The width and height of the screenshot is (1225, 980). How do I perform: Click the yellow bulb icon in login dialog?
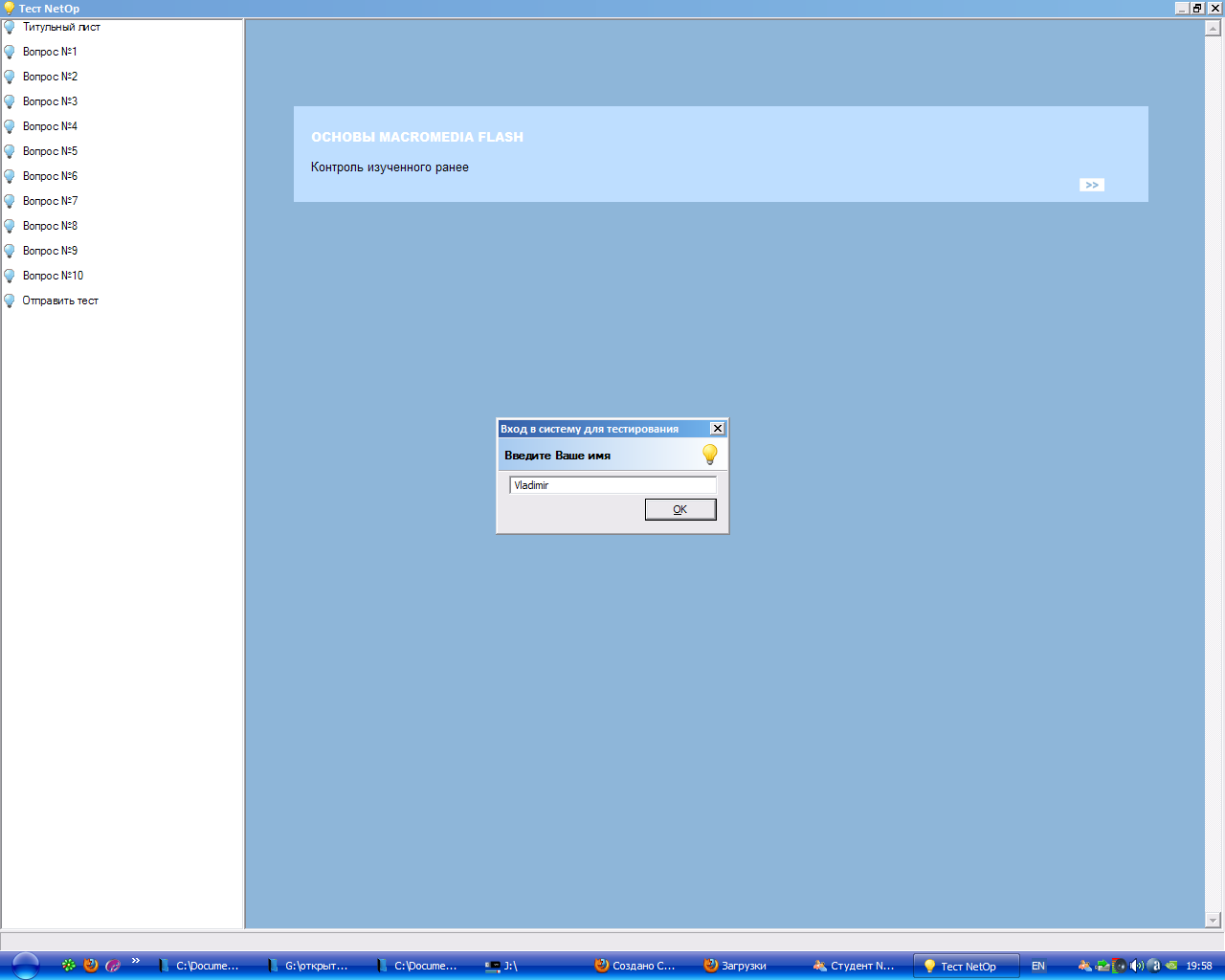click(x=709, y=455)
